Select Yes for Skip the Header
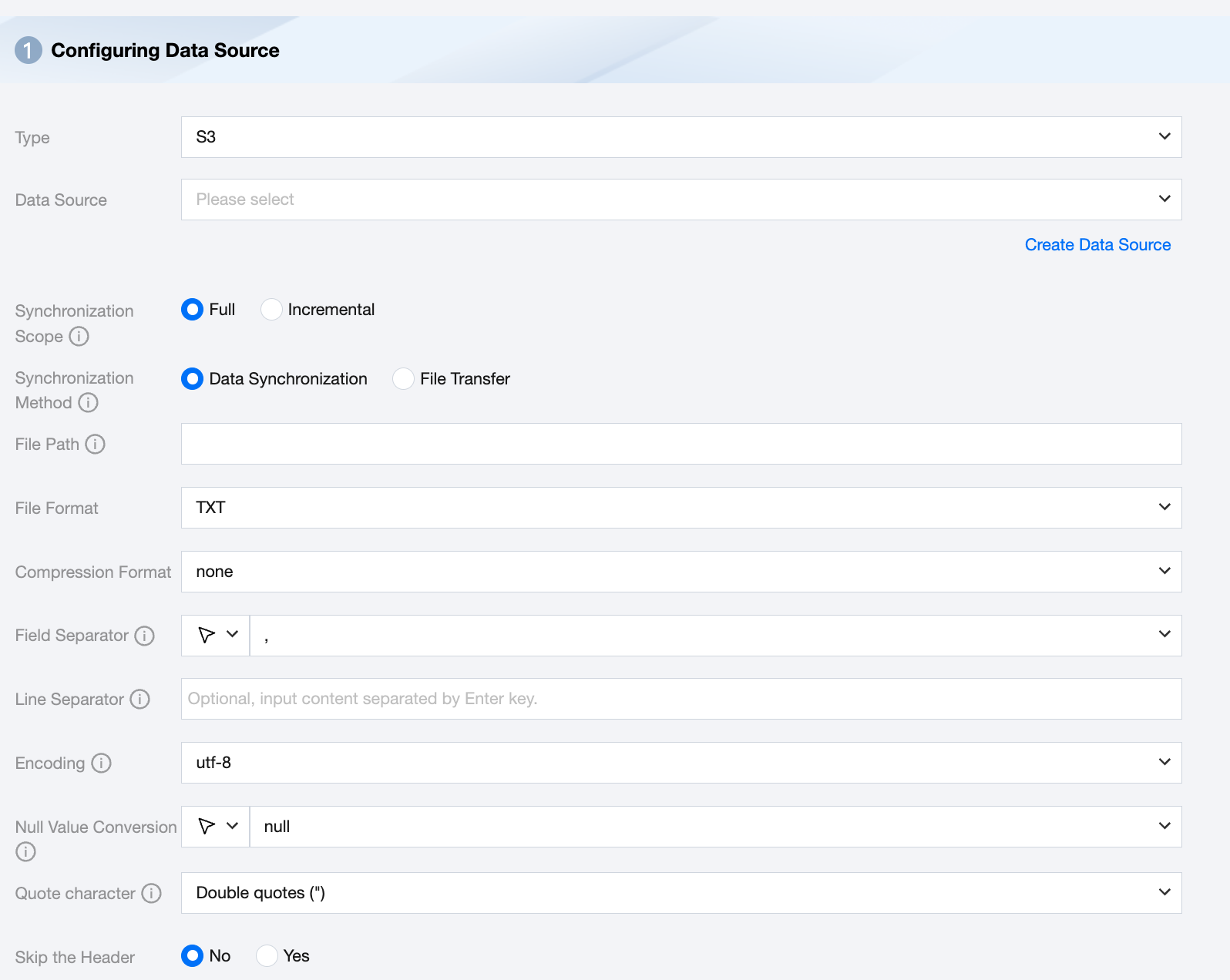This screenshot has height=980, width=1230. [x=267, y=956]
